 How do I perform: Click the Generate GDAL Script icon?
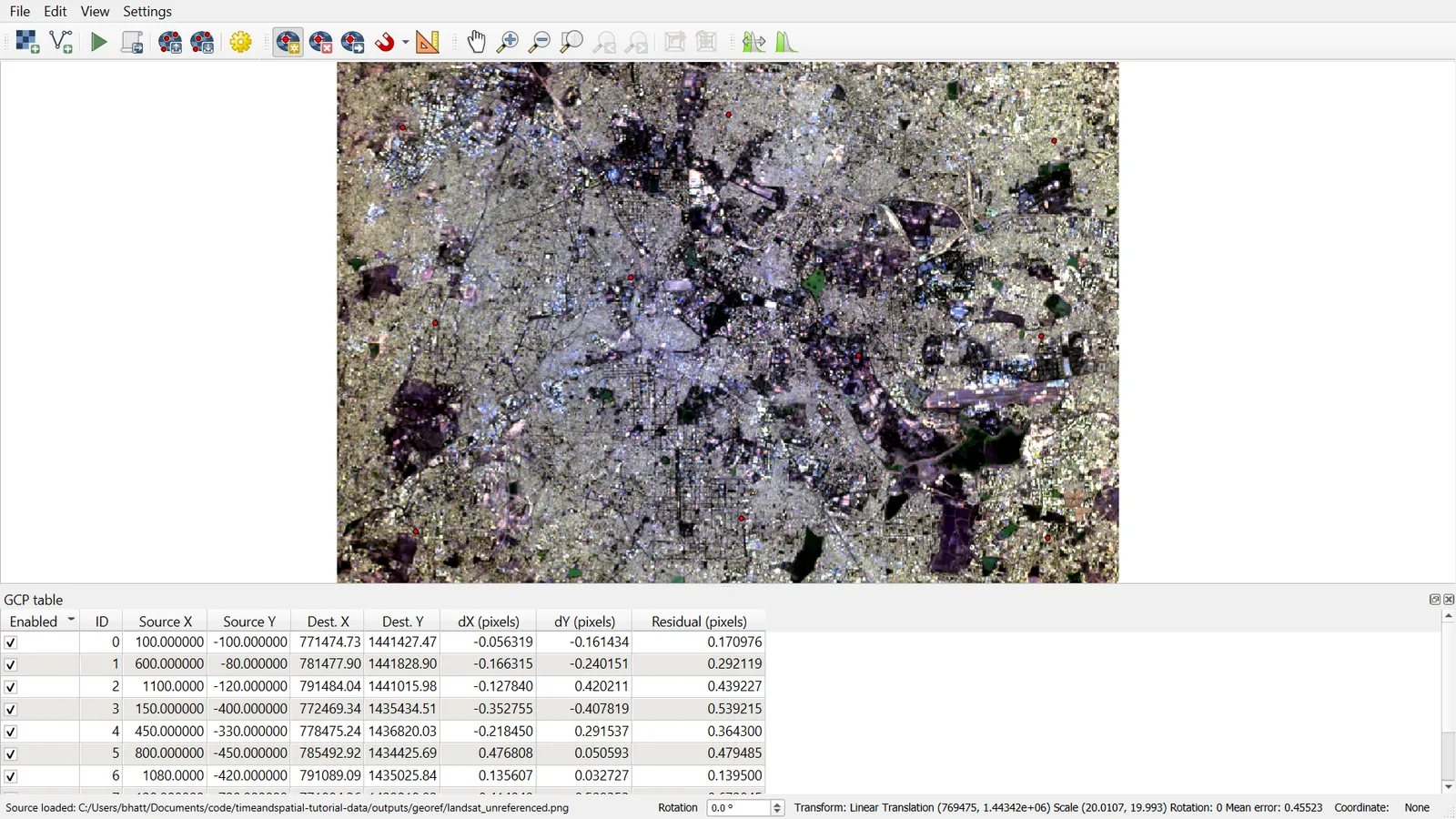pos(132,42)
